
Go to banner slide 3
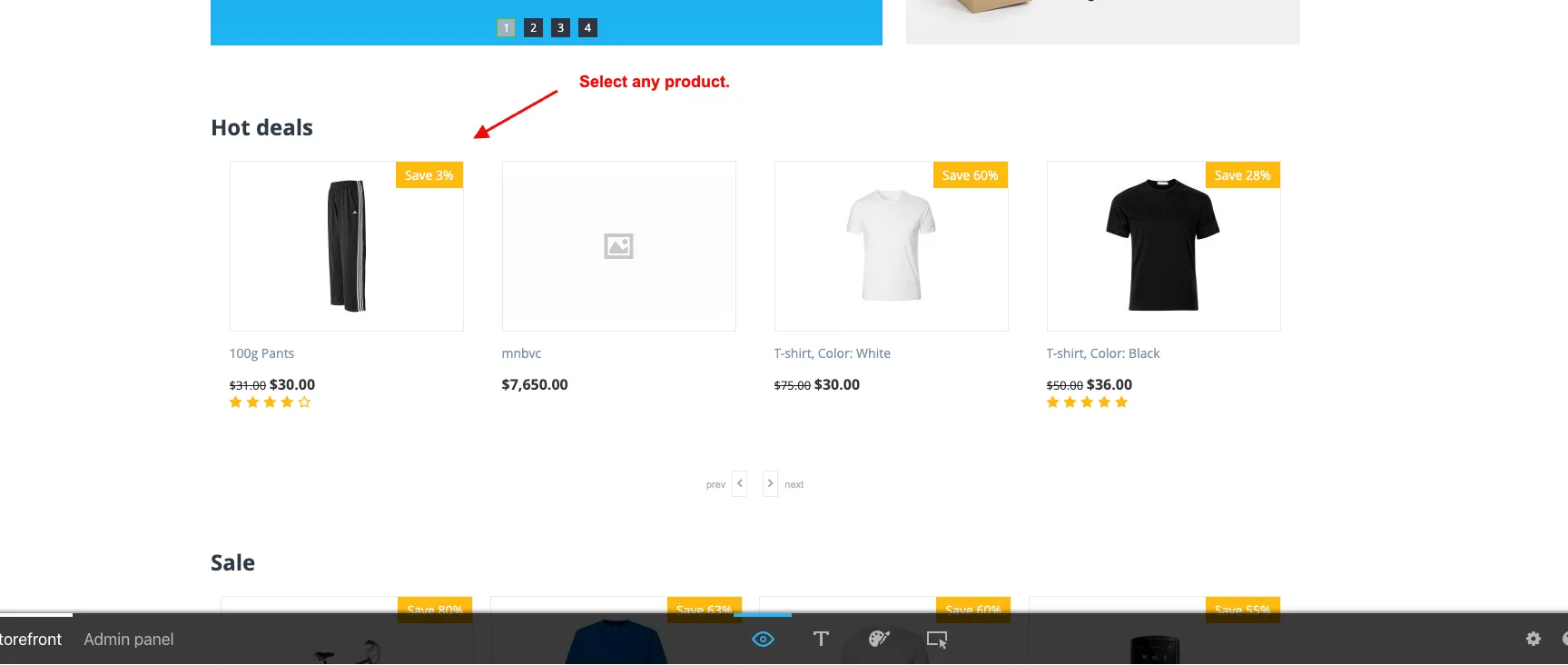click(560, 28)
